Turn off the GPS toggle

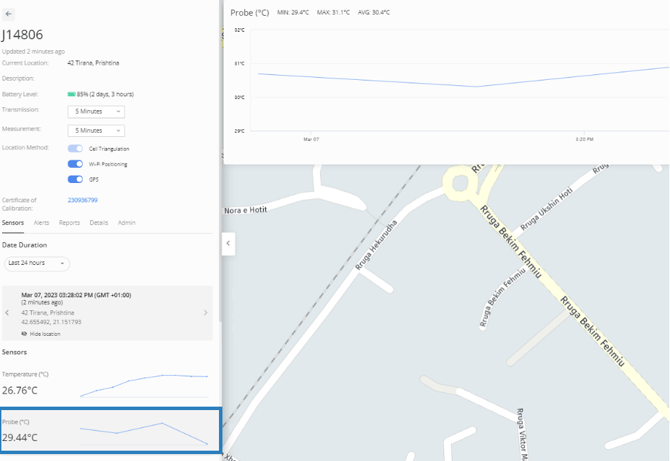point(75,179)
